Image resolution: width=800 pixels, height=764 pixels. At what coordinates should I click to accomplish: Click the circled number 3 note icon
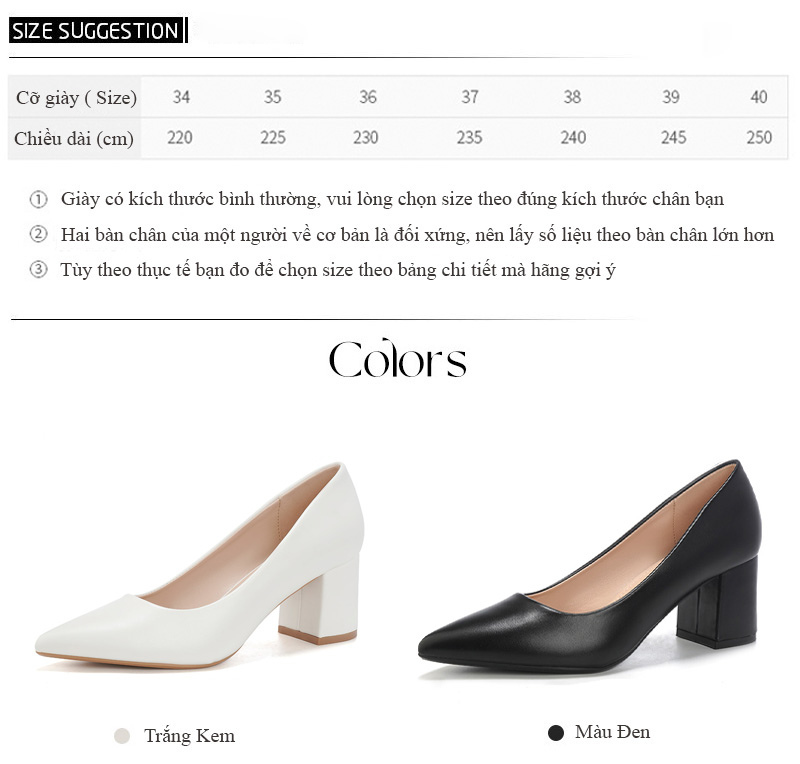38,269
